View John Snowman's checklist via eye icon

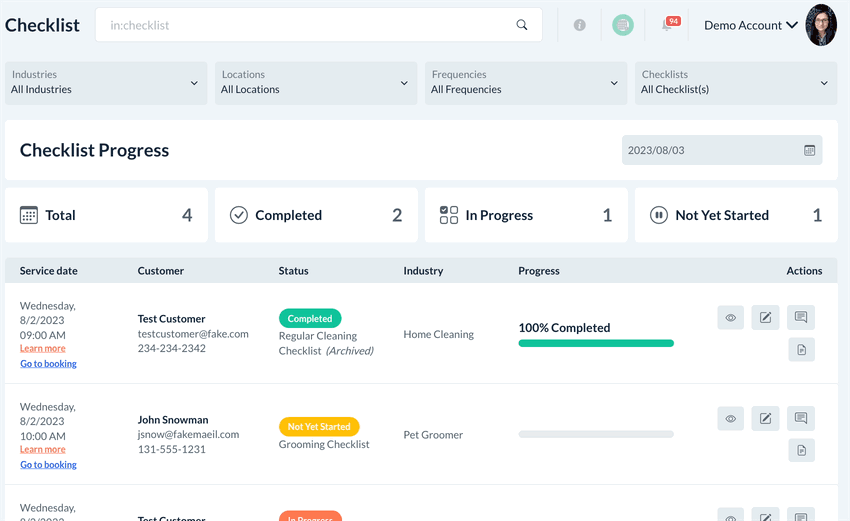click(x=731, y=418)
